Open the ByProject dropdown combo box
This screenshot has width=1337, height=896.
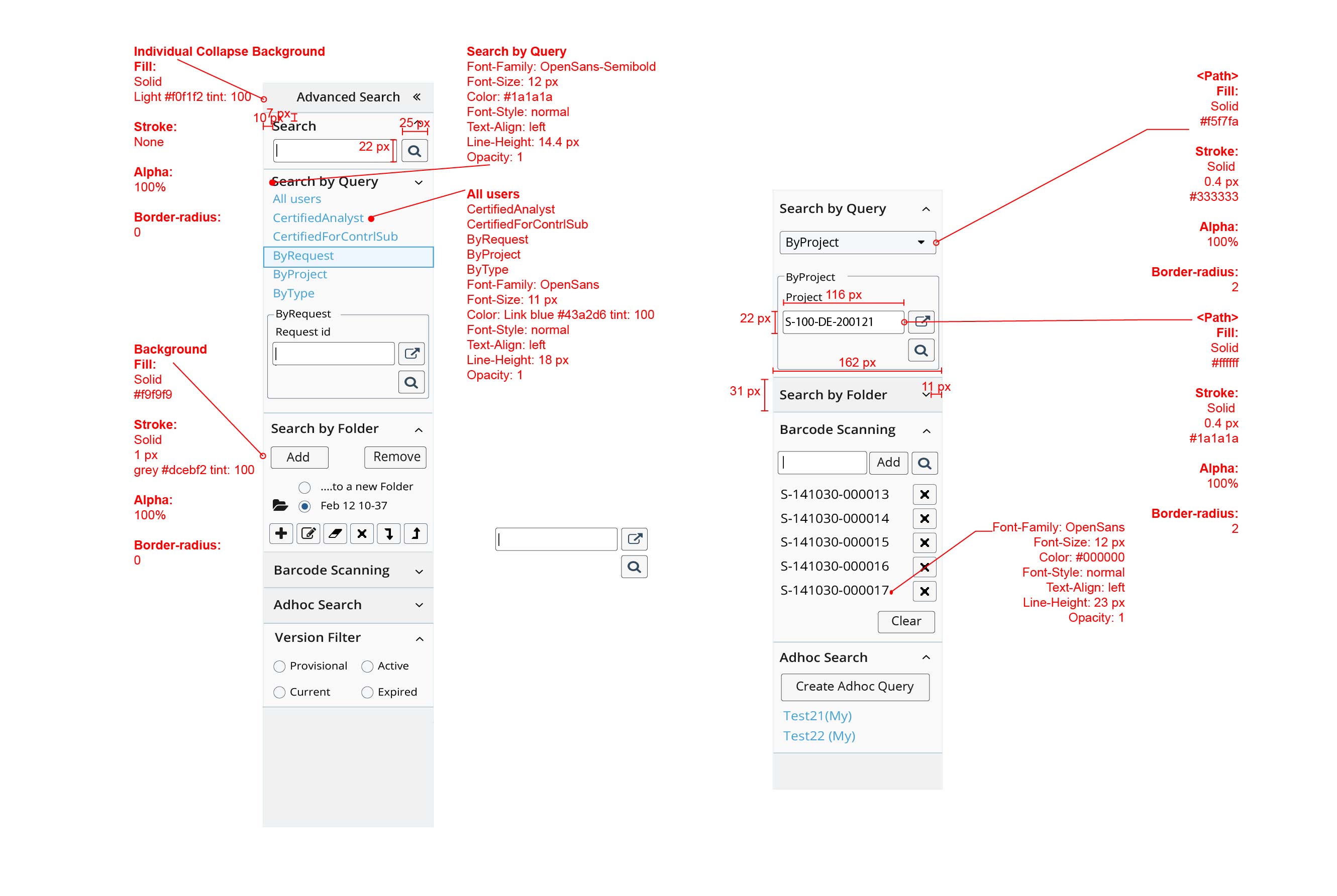[x=856, y=242]
